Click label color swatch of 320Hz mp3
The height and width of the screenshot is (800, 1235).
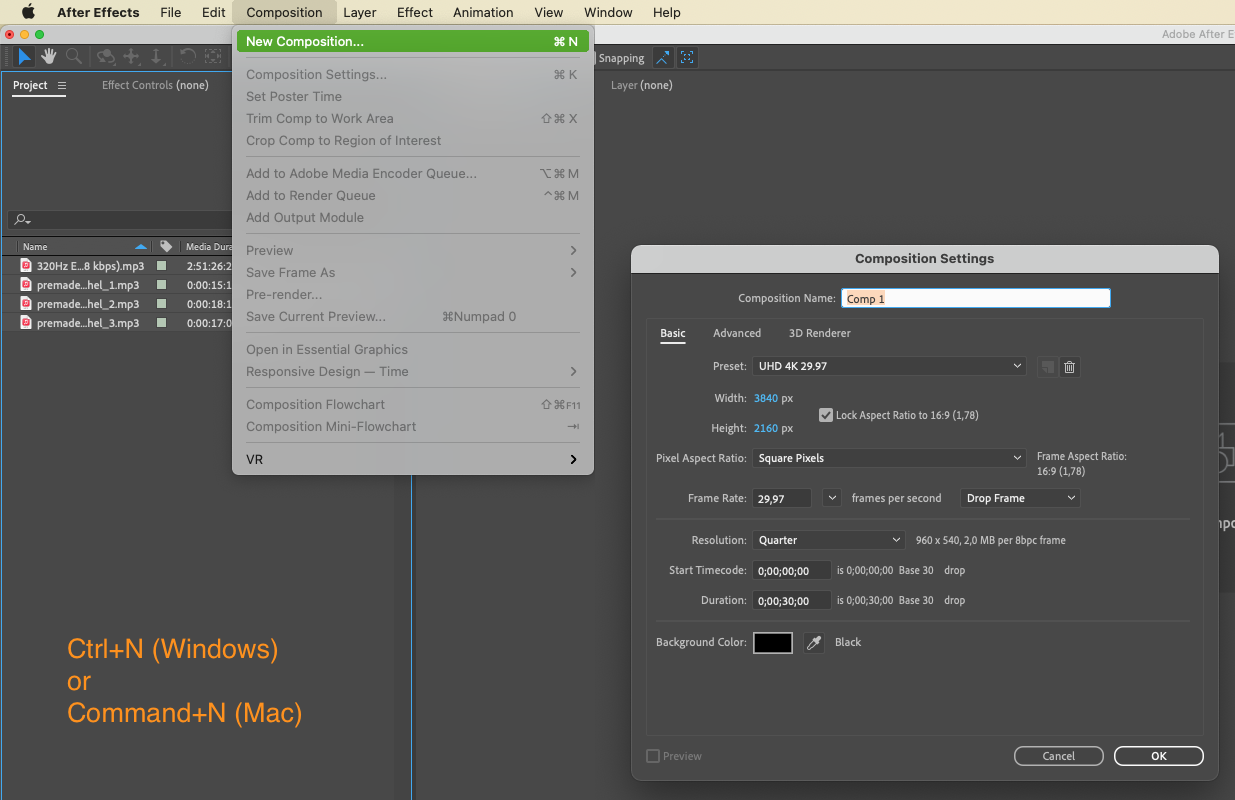(x=162, y=266)
